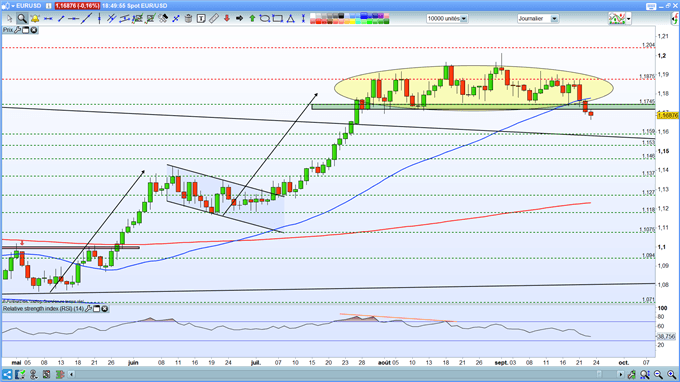Close the RSI indicator panel

coord(105,309)
